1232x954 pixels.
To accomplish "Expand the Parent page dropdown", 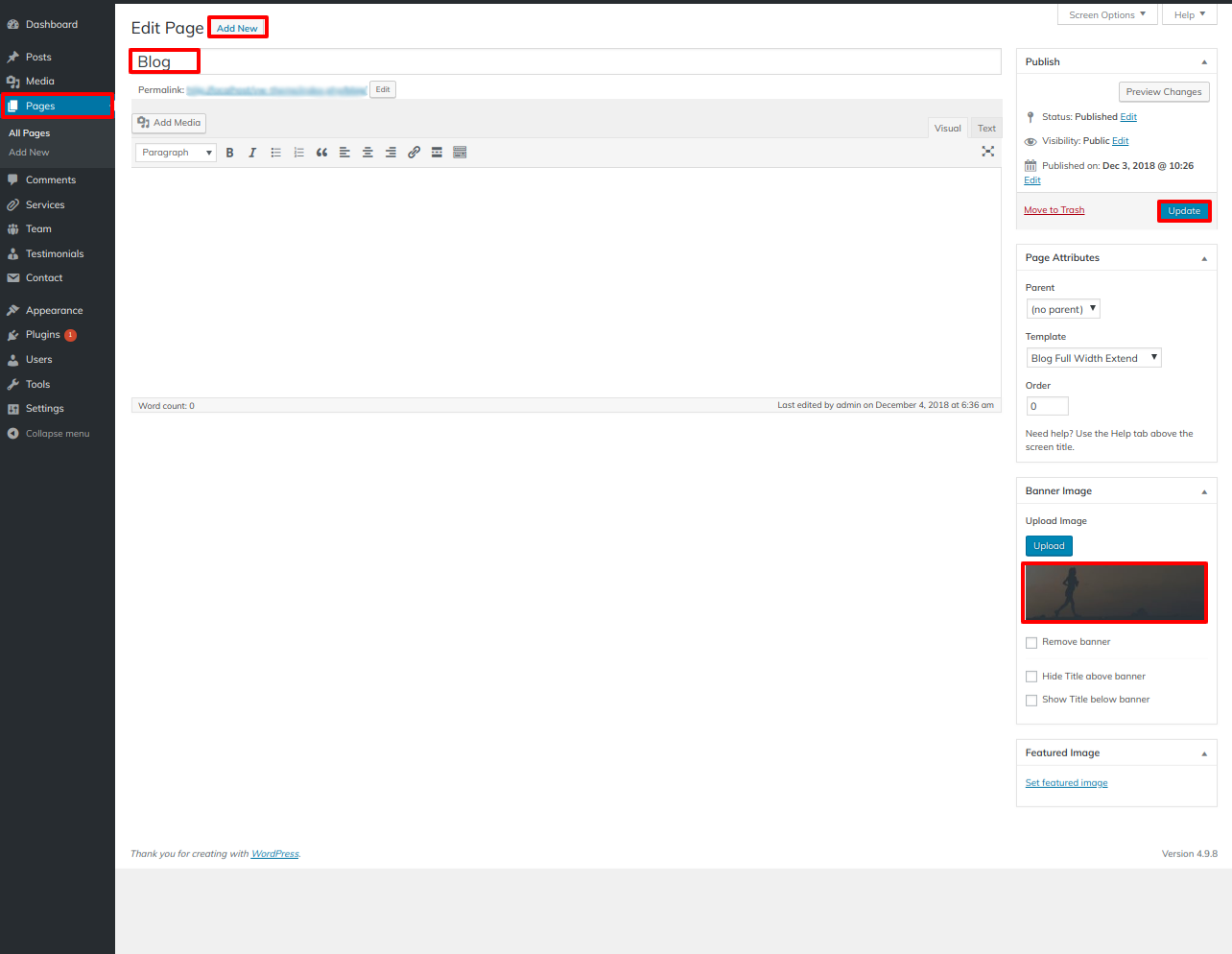I will pyautogui.click(x=1063, y=309).
